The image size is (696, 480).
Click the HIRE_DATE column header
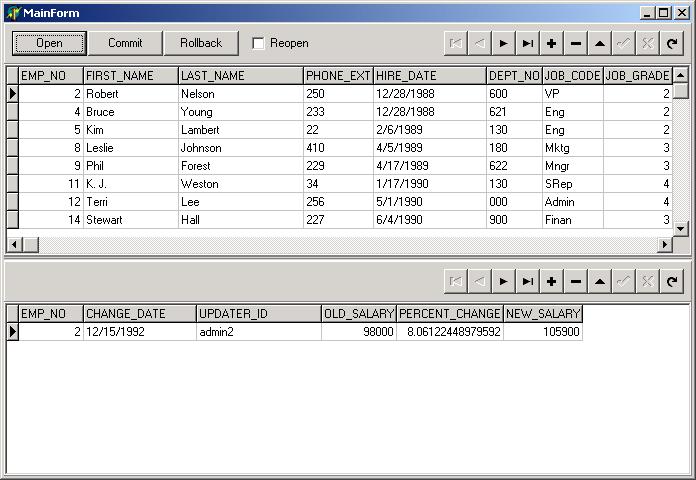pyautogui.click(x=430, y=75)
